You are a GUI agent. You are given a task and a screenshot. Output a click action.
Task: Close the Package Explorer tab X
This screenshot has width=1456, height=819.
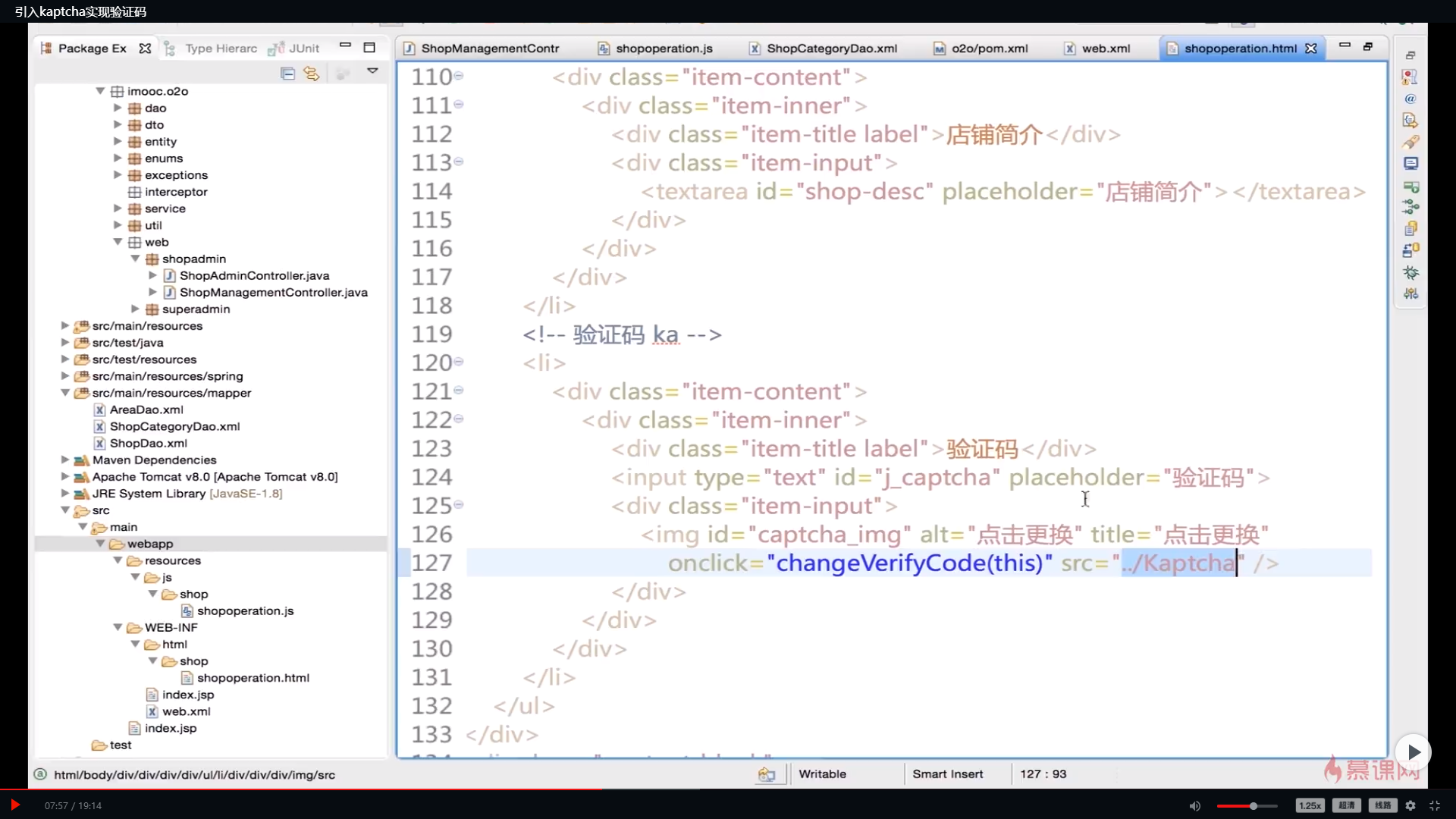pos(145,49)
